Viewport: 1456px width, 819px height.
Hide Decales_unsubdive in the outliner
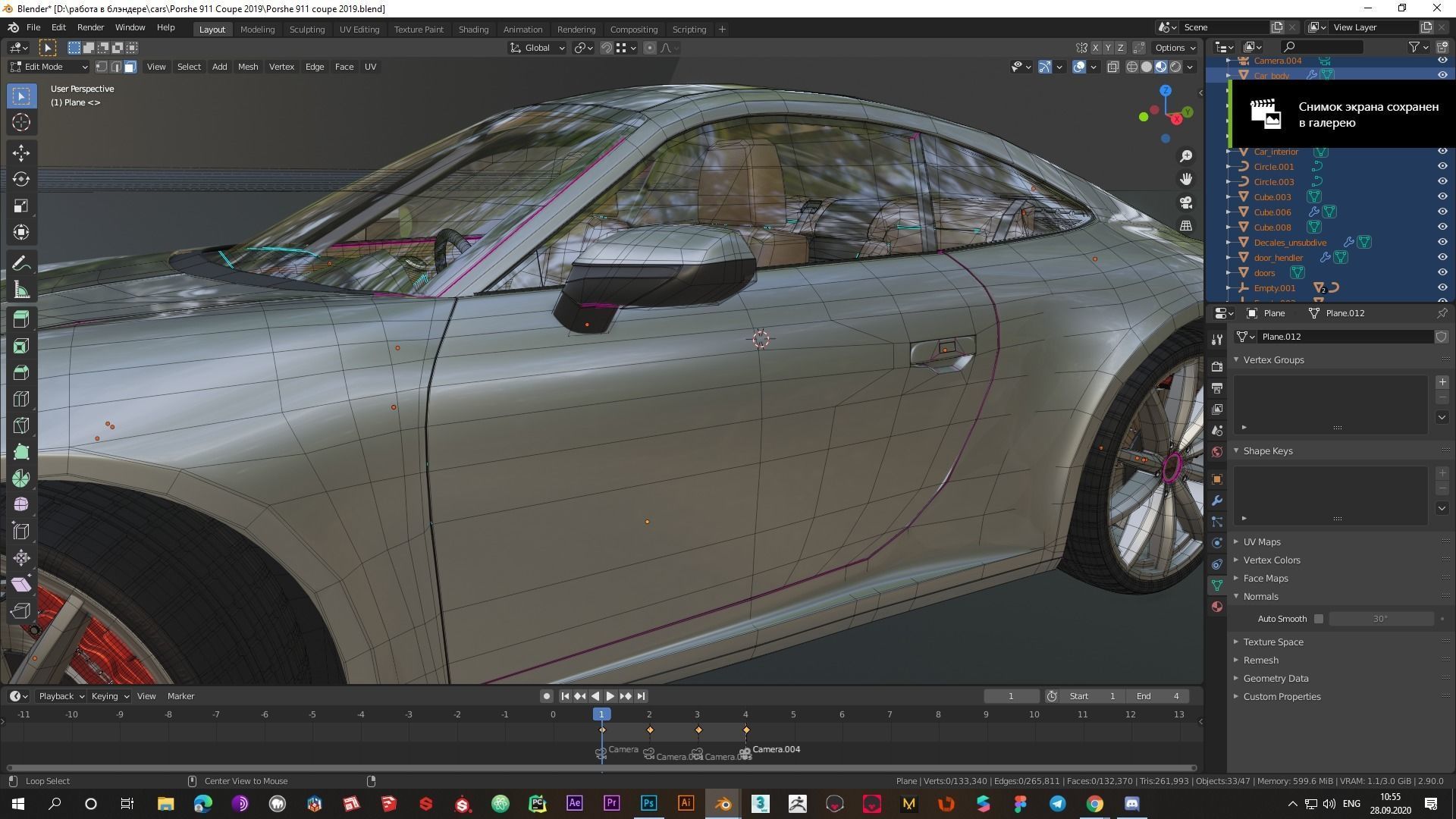[x=1442, y=242]
